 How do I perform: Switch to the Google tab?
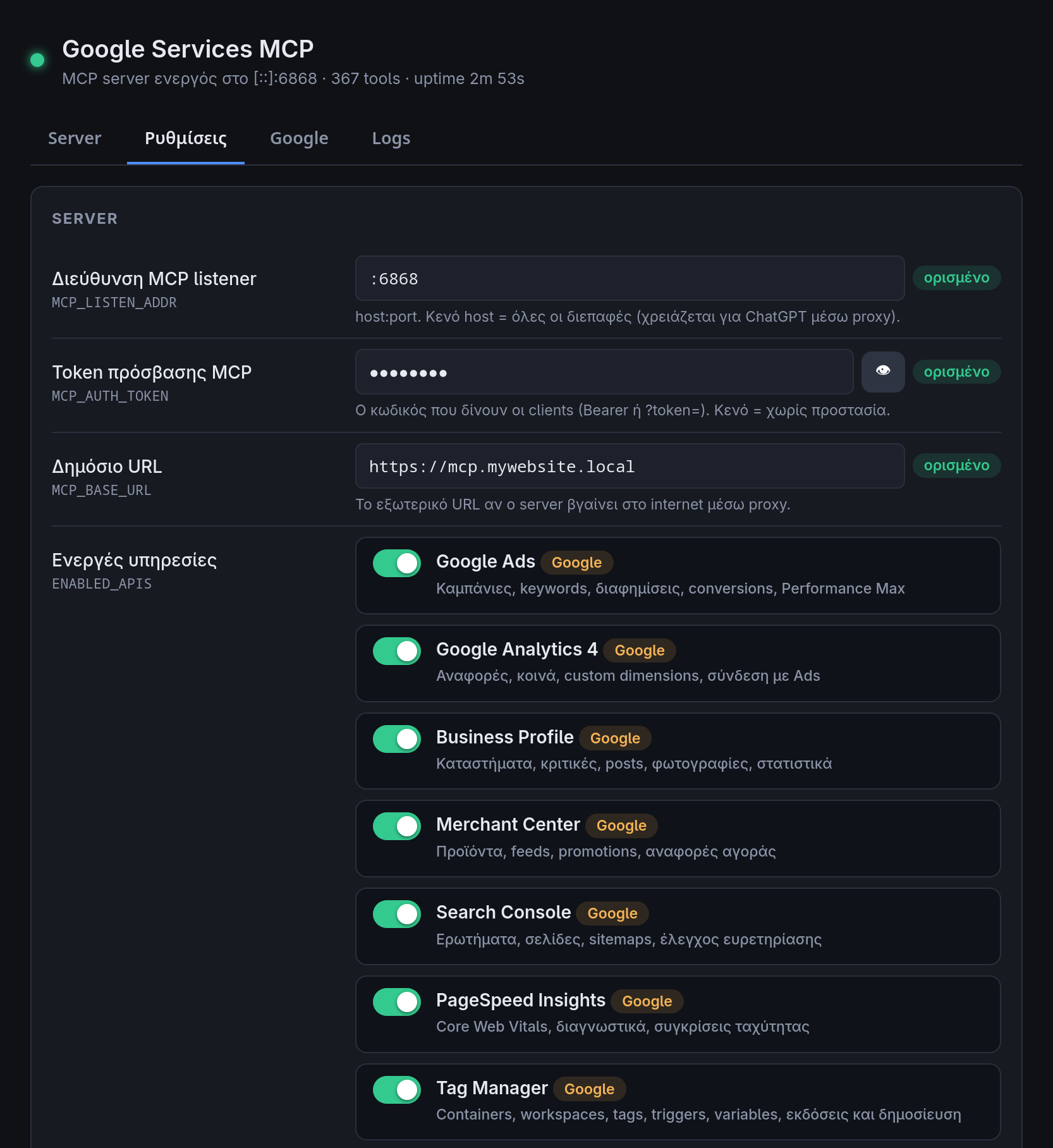(x=299, y=138)
